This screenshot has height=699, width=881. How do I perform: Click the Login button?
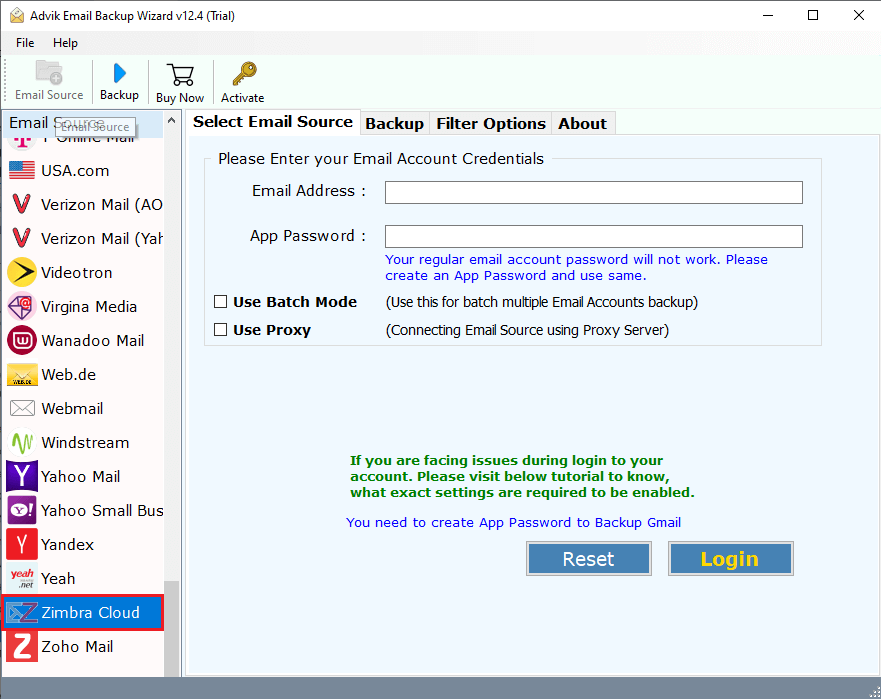point(730,559)
